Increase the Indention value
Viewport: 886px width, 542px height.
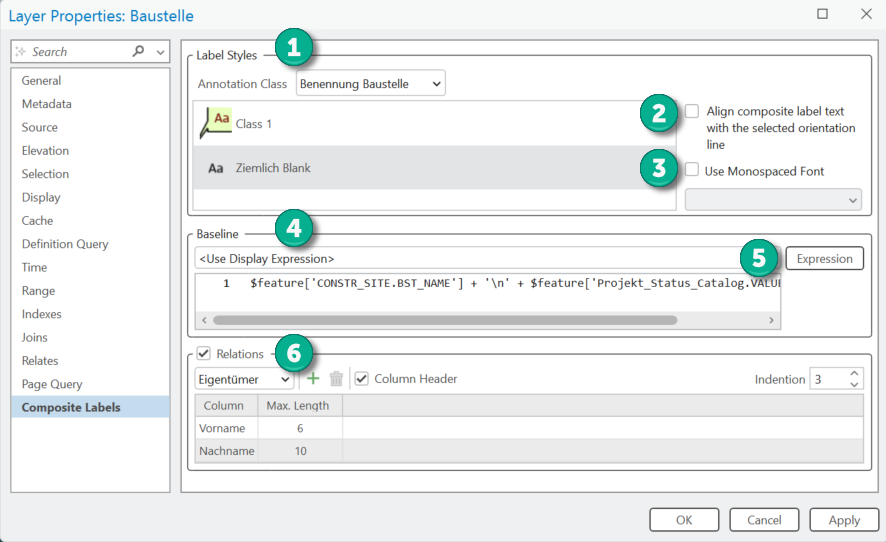(x=854, y=374)
